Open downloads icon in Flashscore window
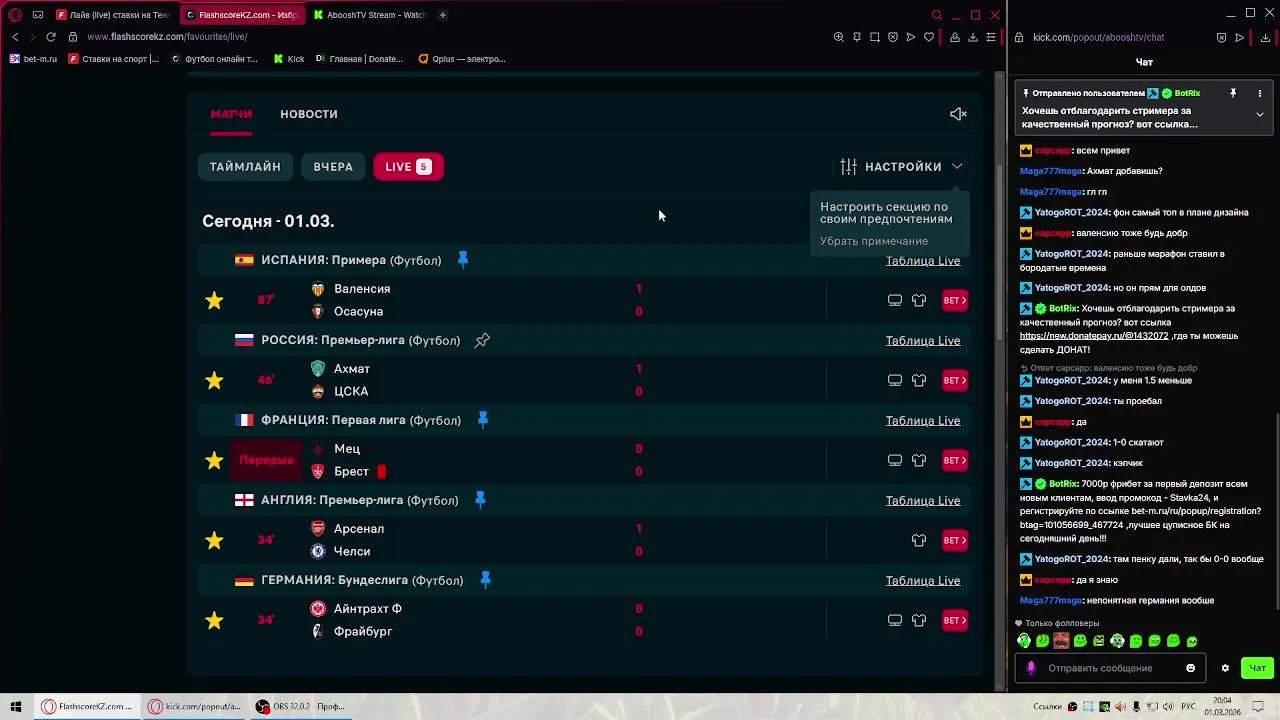 pyautogui.click(x=973, y=37)
